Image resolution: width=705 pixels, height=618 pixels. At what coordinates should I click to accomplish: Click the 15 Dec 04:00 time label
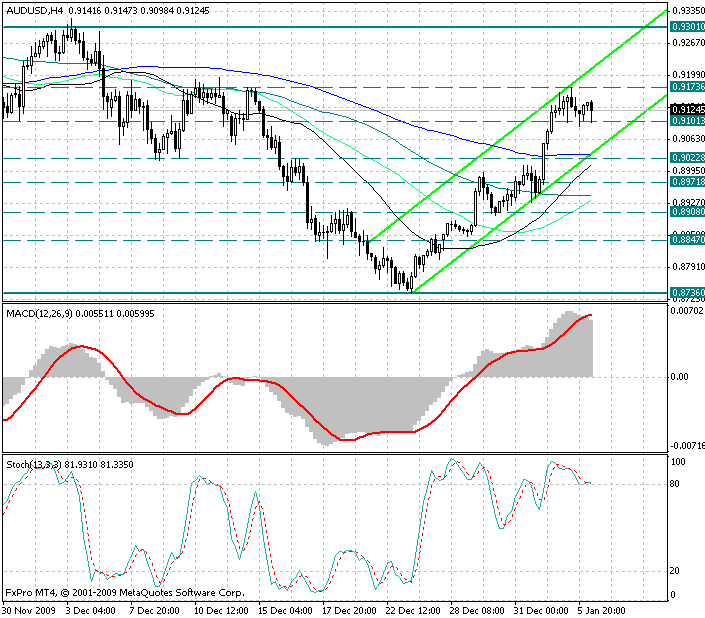coord(286,611)
